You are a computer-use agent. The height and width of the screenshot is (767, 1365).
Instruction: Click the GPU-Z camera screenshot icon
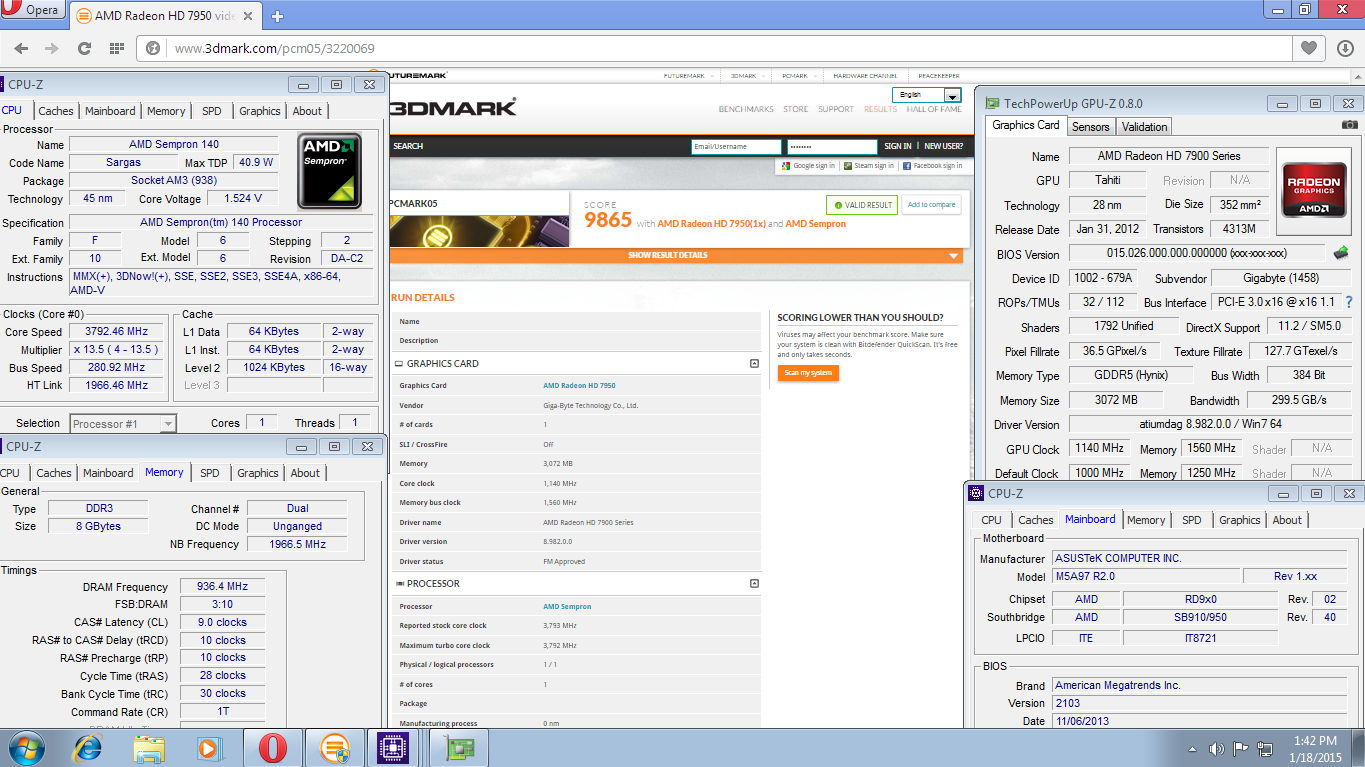tap(1350, 125)
